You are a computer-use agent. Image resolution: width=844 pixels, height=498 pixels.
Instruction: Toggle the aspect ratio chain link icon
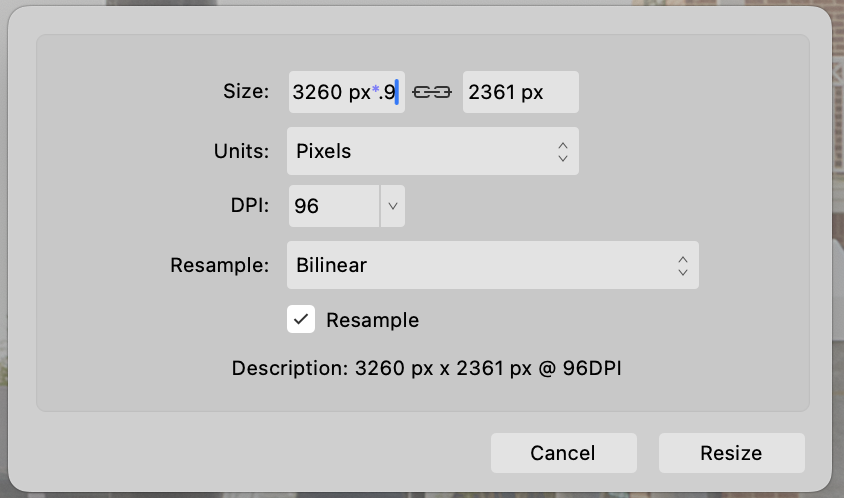432,93
